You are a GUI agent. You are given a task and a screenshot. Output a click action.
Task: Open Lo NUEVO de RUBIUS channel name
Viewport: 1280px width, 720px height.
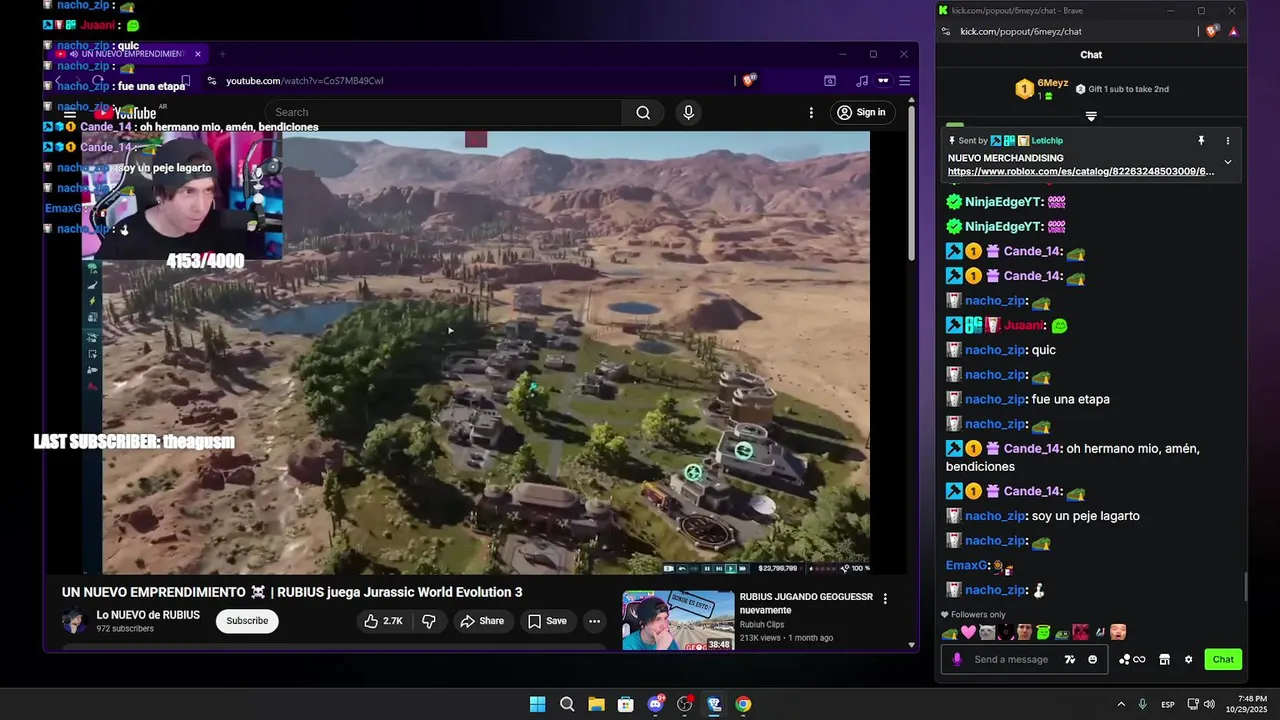pyautogui.click(x=148, y=615)
